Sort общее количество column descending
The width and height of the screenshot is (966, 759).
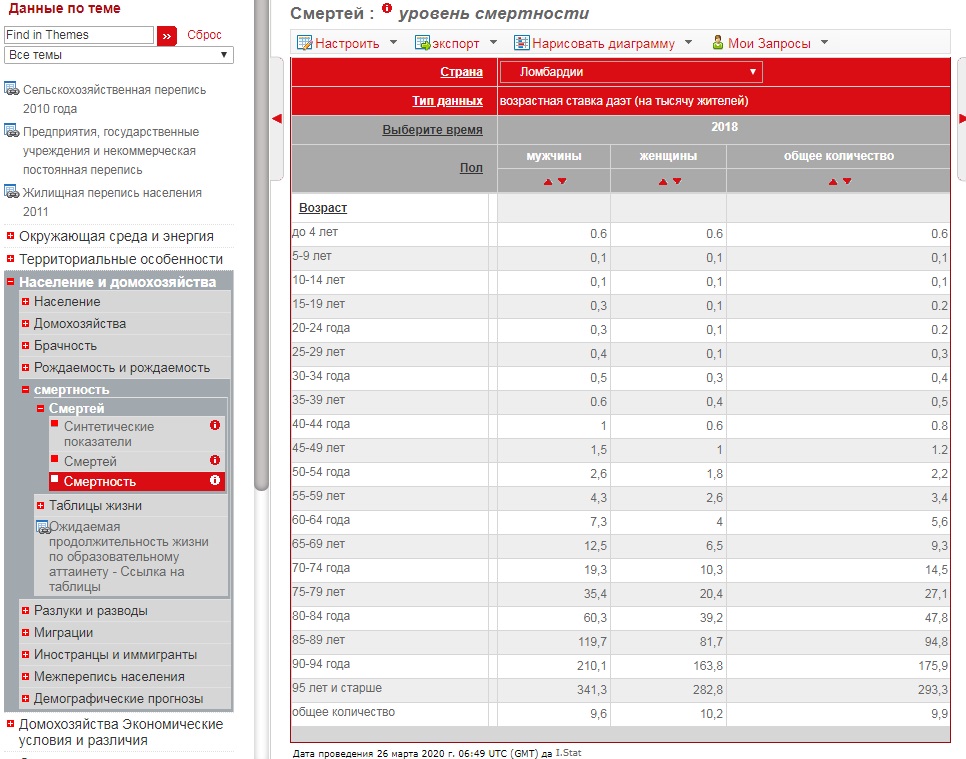(847, 181)
